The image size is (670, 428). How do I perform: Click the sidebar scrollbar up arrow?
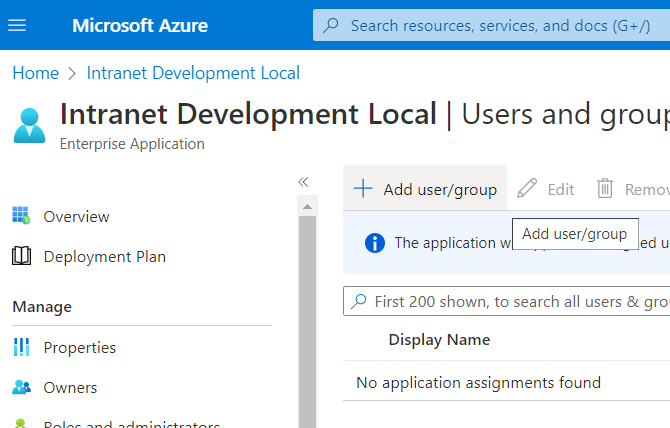[x=307, y=207]
